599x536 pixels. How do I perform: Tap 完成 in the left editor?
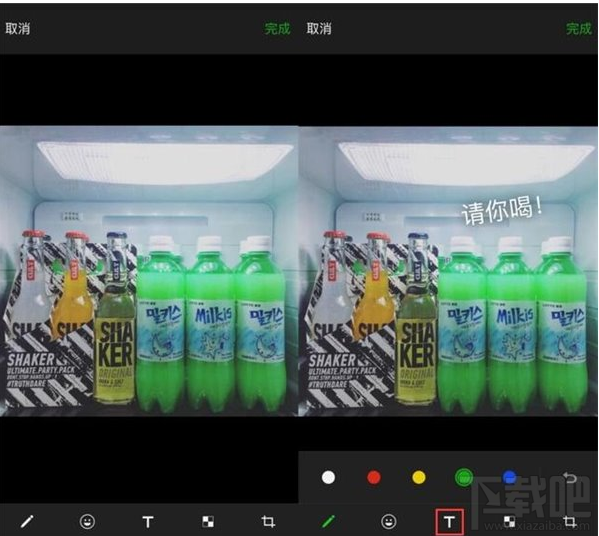tap(277, 29)
